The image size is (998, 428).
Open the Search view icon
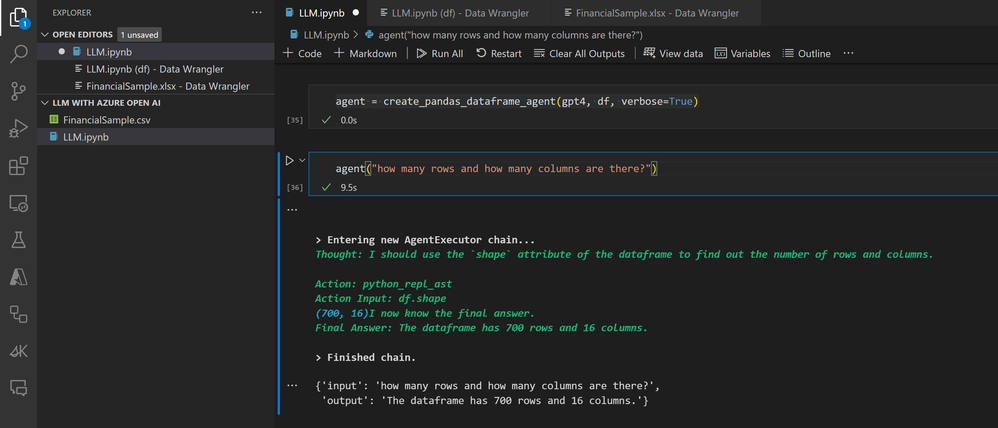click(x=18, y=54)
